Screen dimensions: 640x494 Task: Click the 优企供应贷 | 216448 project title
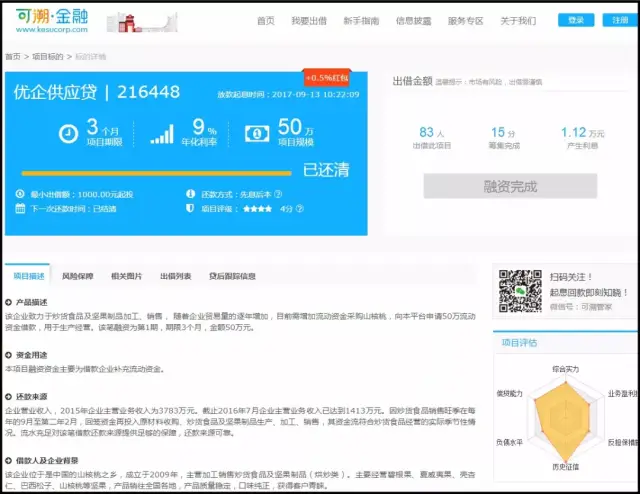[97, 92]
